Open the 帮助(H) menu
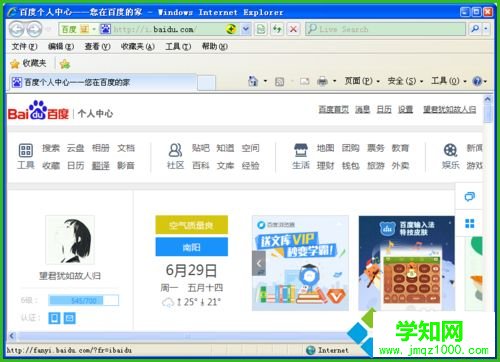Screen dimensions: 500x362 (215, 46)
